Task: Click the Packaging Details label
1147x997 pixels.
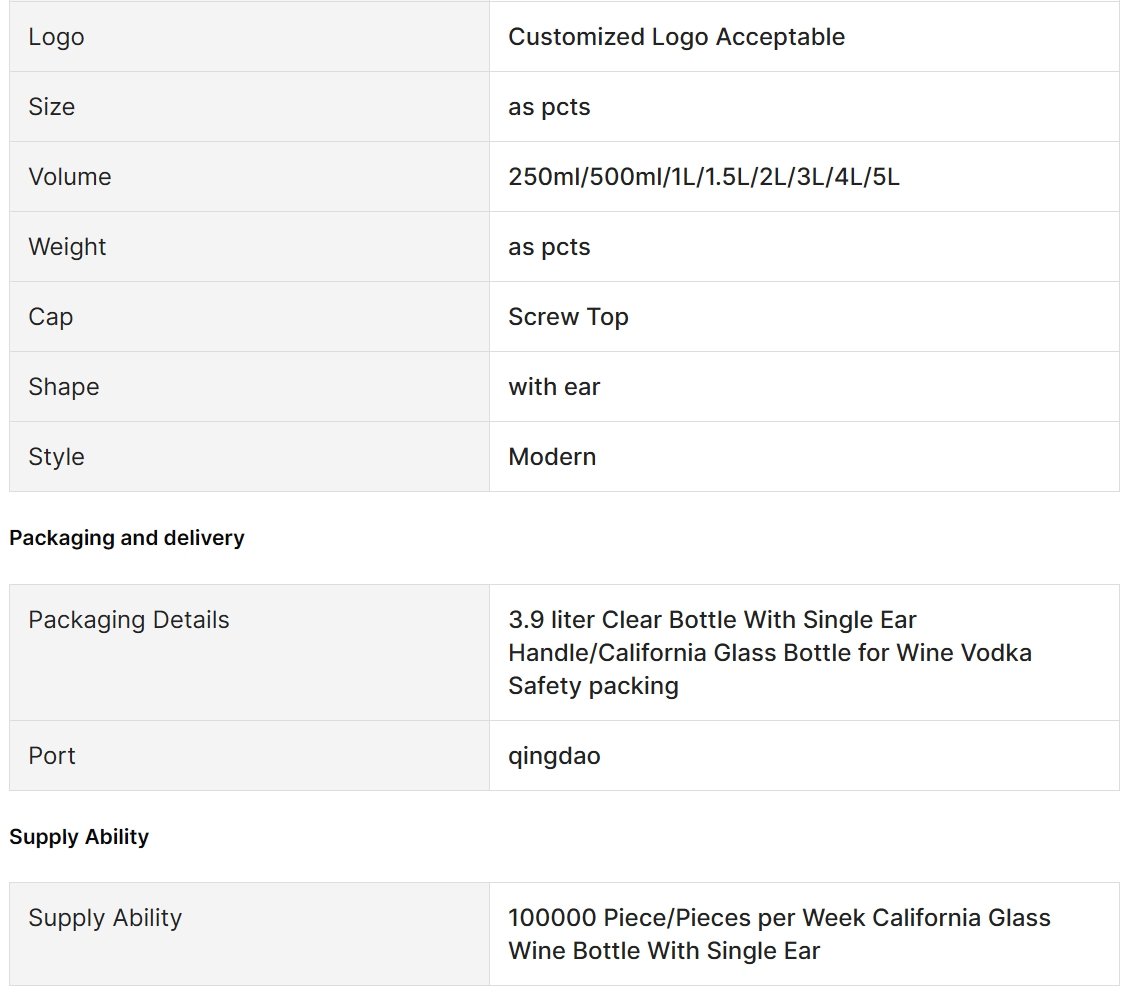Action: coord(129,620)
